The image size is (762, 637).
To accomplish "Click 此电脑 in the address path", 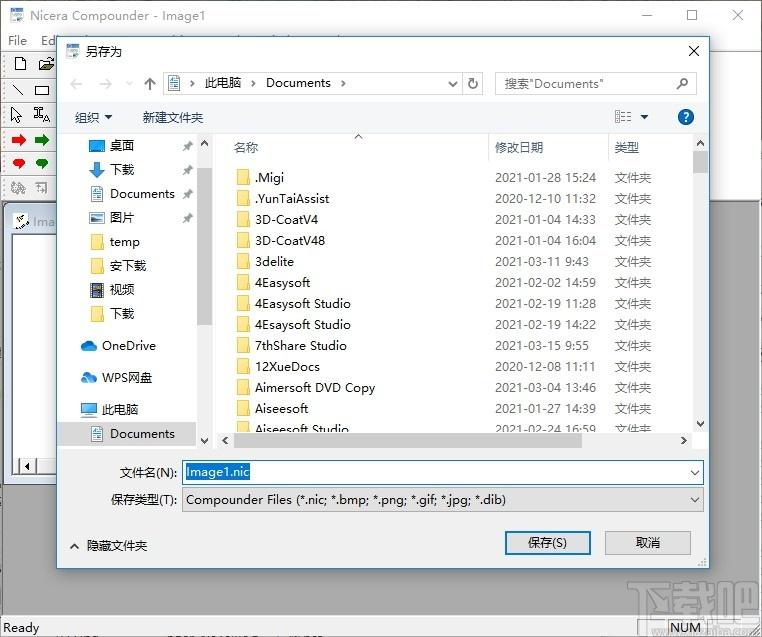I will click(x=223, y=83).
